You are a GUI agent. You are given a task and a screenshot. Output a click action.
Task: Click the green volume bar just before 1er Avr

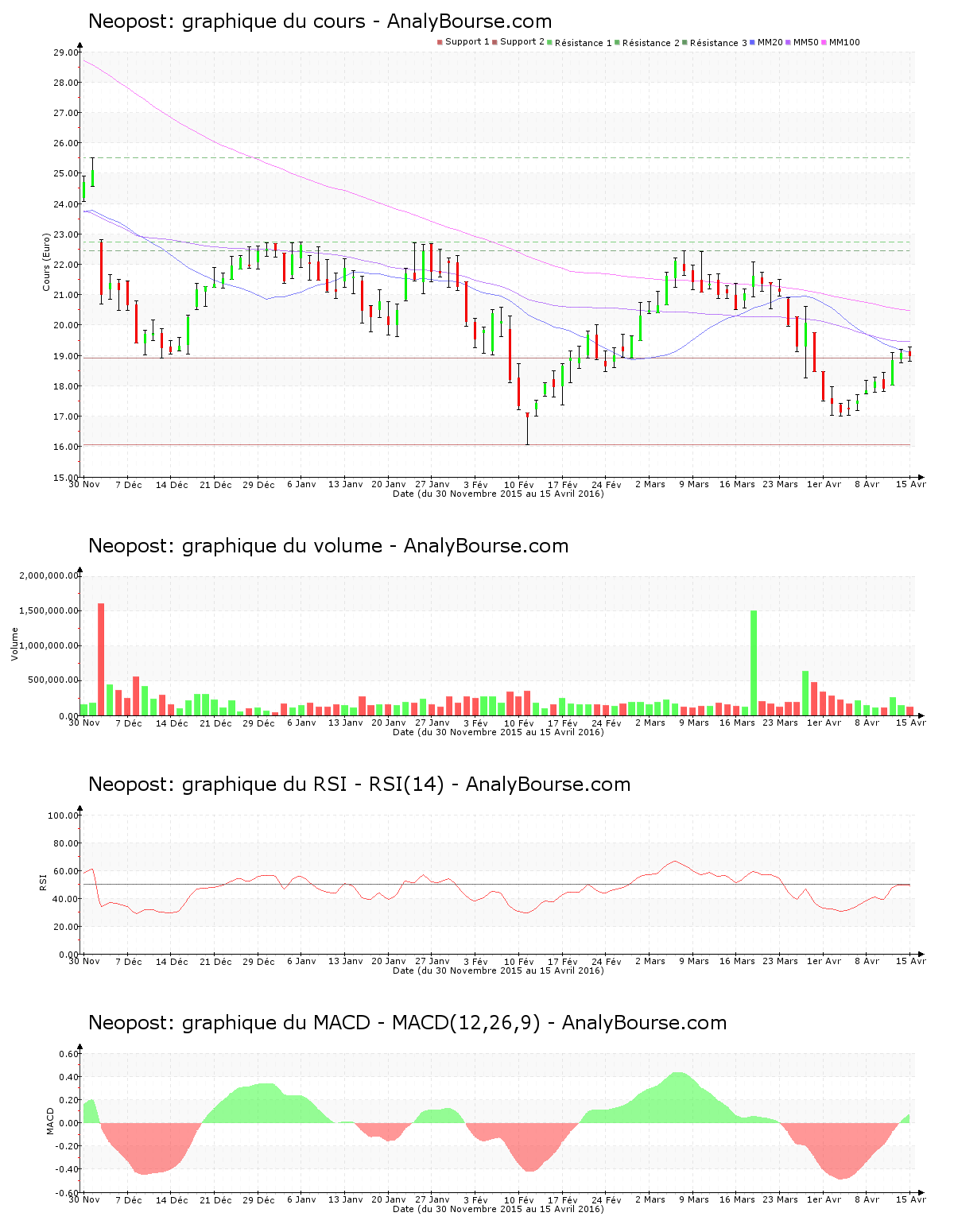pos(805,693)
